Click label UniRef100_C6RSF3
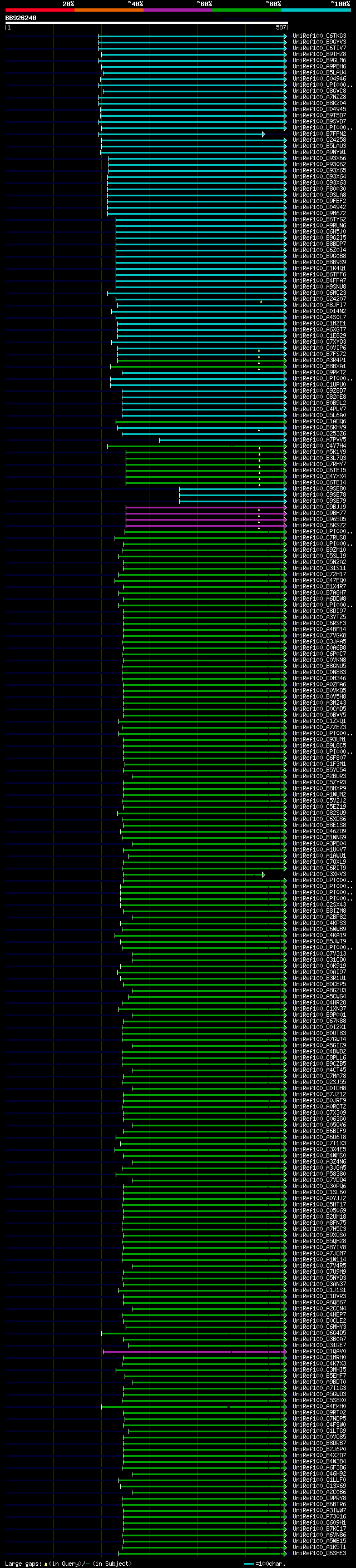Screen dimensions: 356x1568 pos(319,624)
